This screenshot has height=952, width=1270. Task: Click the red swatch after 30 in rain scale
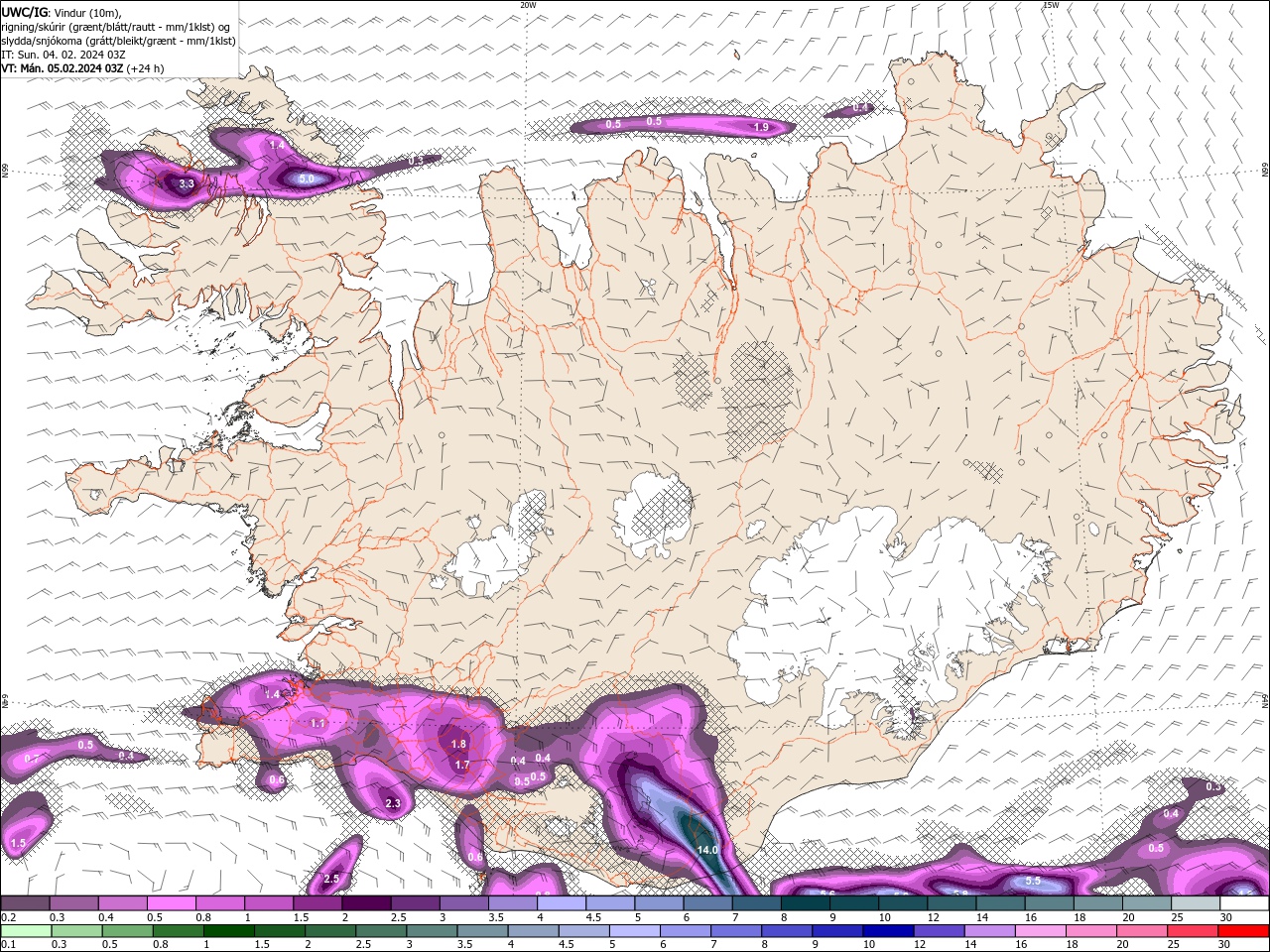(x=1243, y=931)
